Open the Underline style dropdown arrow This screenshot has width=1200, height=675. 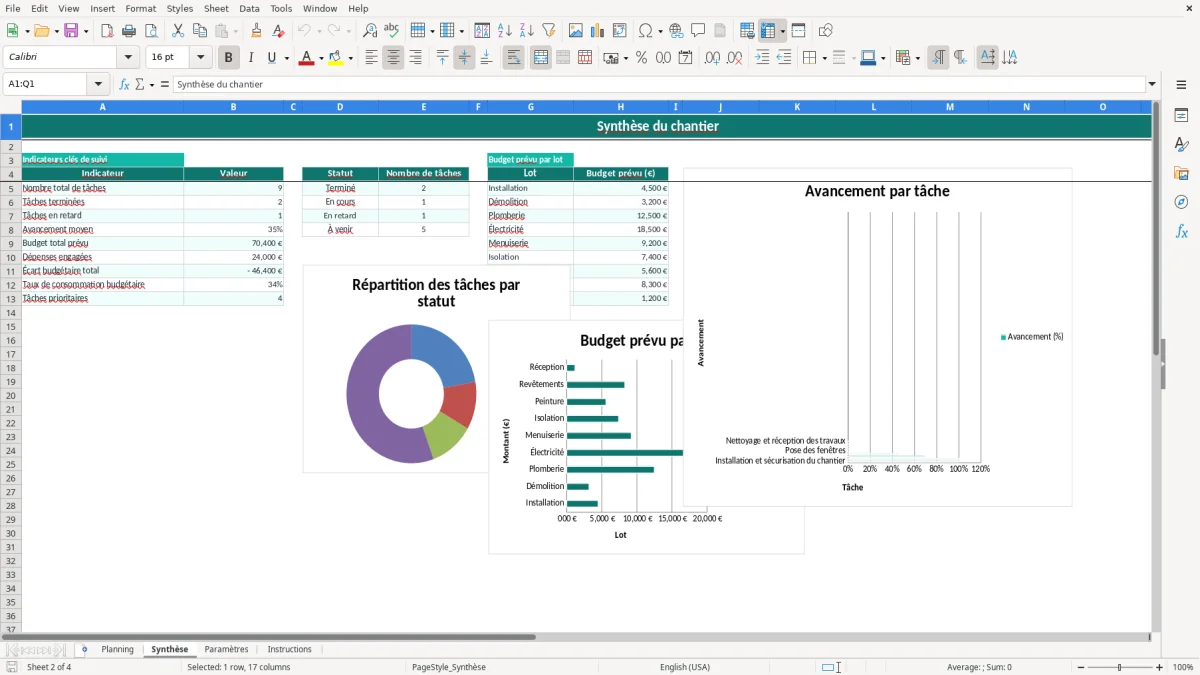click(x=286, y=58)
